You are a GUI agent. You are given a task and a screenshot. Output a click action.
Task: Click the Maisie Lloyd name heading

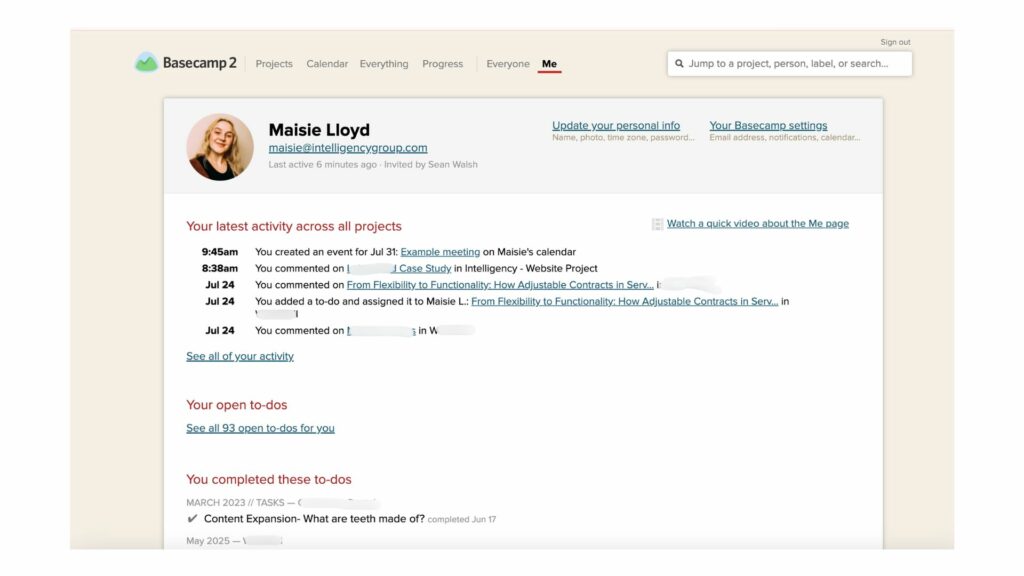pyautogui.click(x=319, y=130)
